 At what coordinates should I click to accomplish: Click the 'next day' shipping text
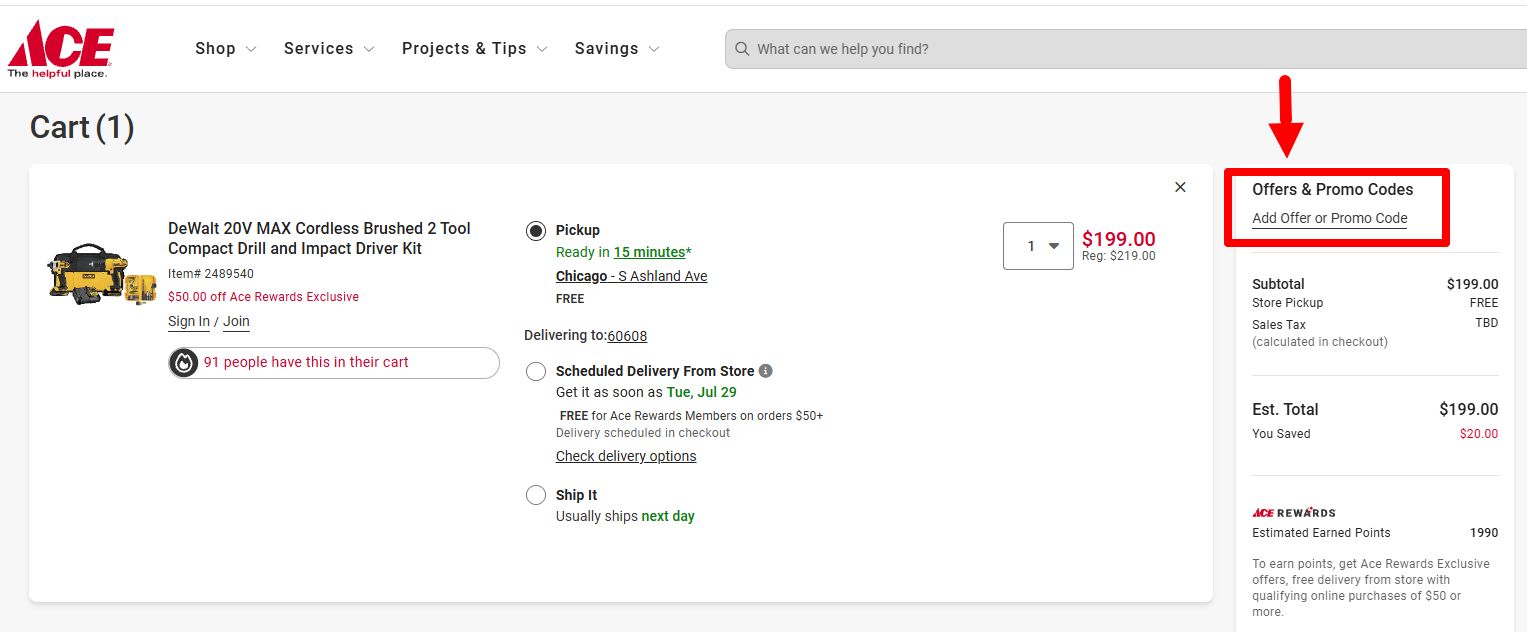[x=668, y=517]
